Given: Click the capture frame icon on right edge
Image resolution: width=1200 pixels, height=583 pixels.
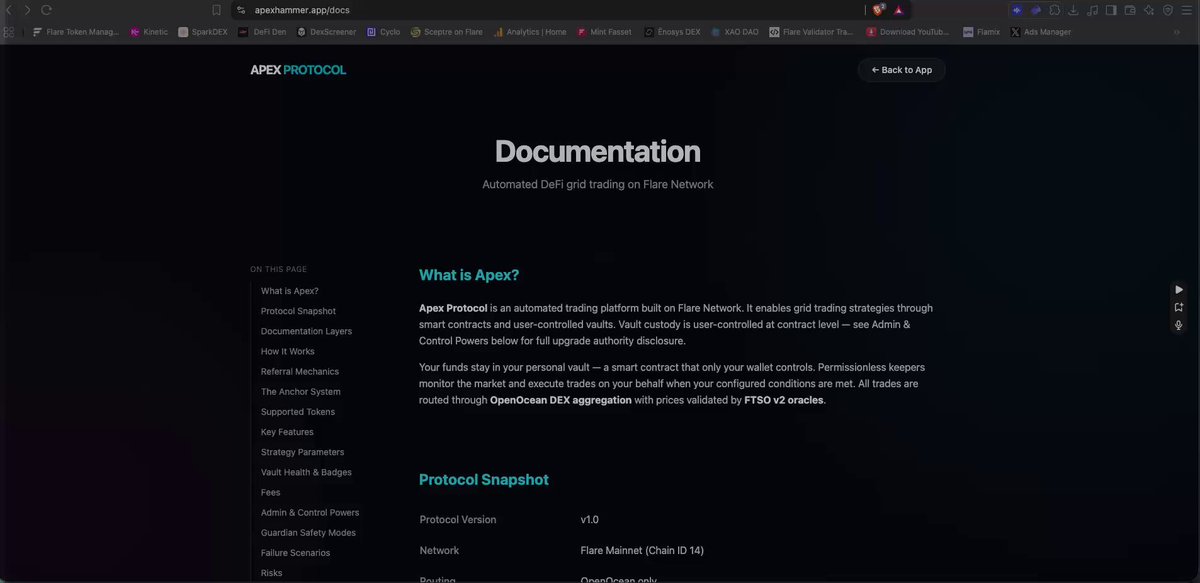Looking at the screenshot, I should point(1179,307).
